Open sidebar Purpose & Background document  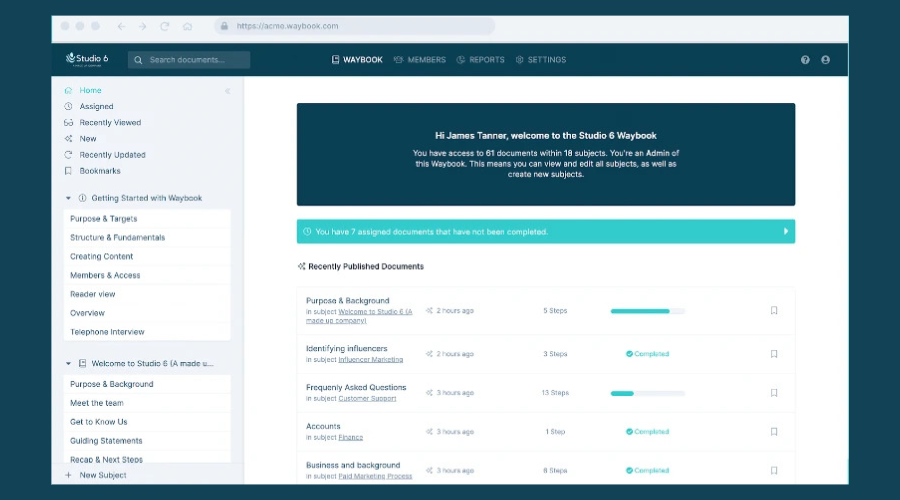(147, 384)
